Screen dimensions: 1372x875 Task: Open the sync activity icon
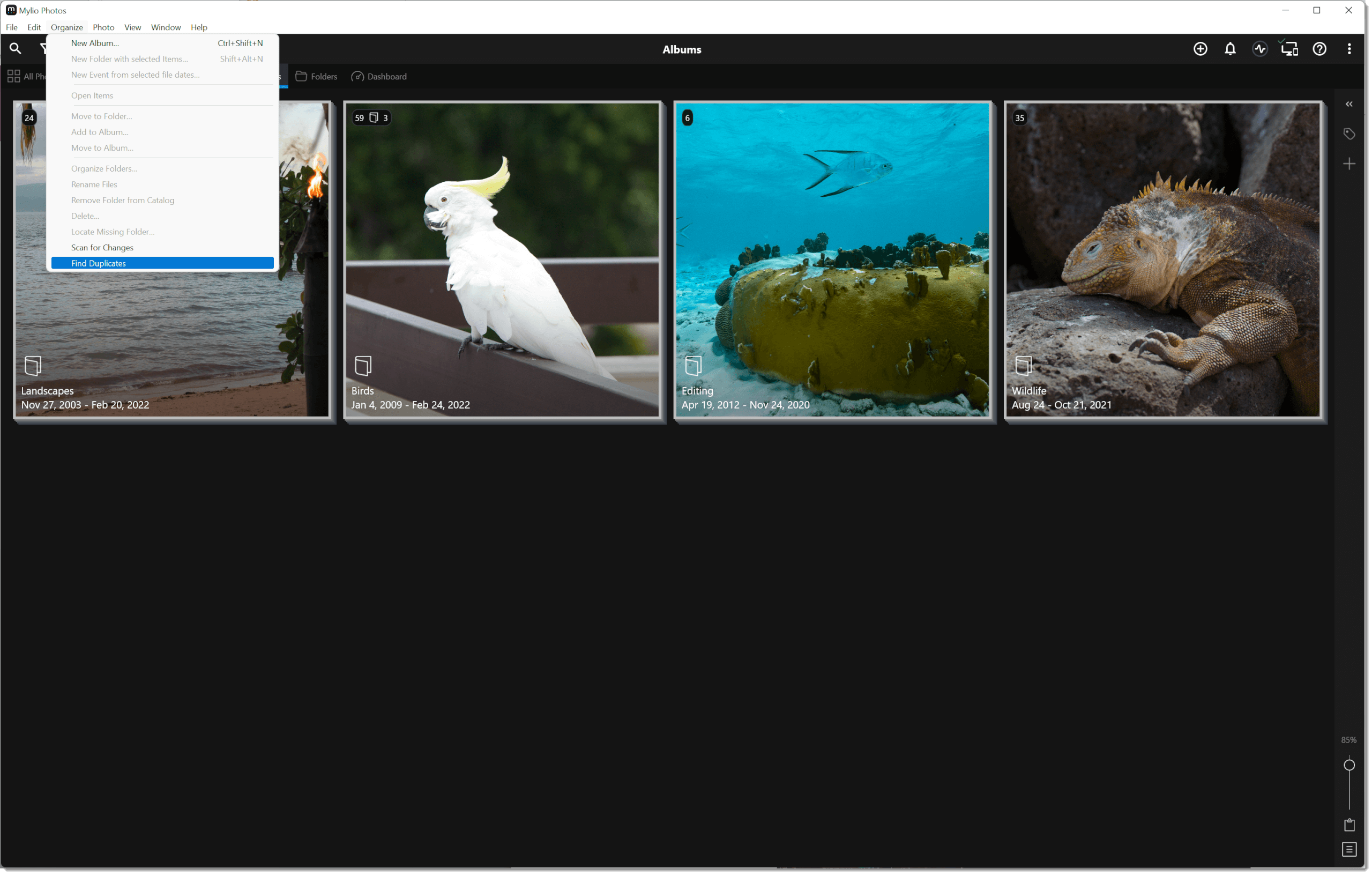(1260, 49)
